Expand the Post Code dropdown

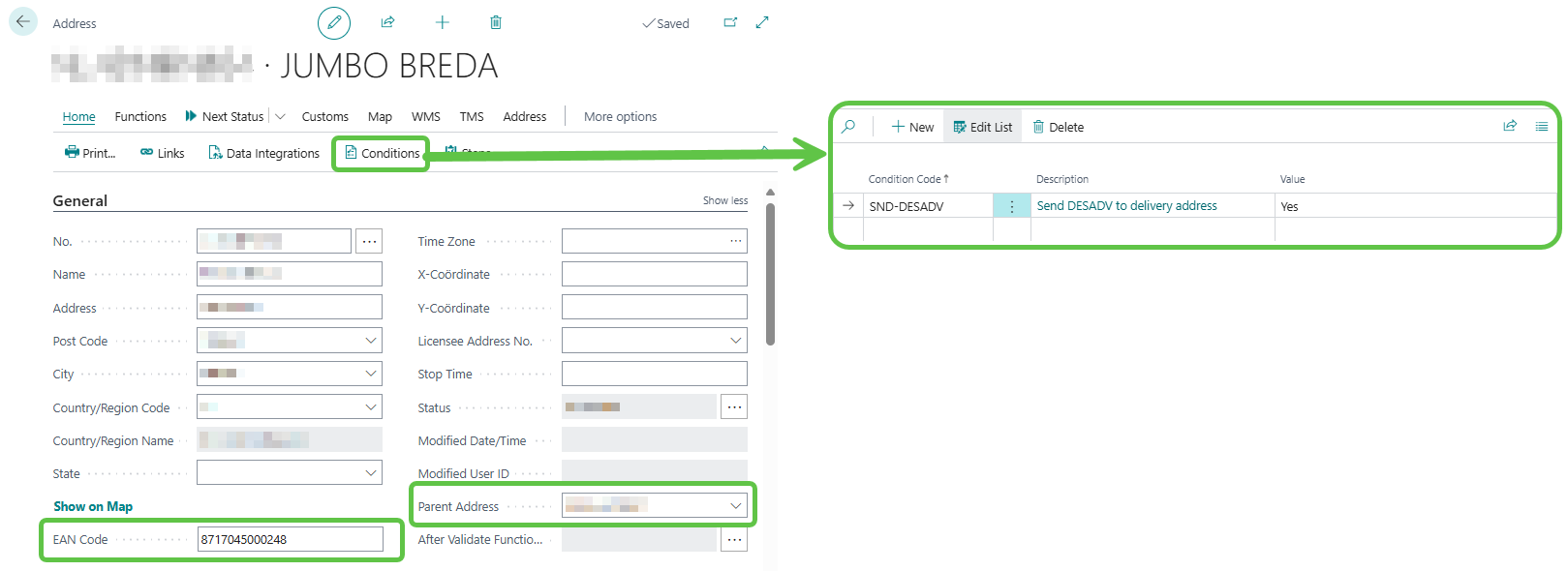point(371,341)
